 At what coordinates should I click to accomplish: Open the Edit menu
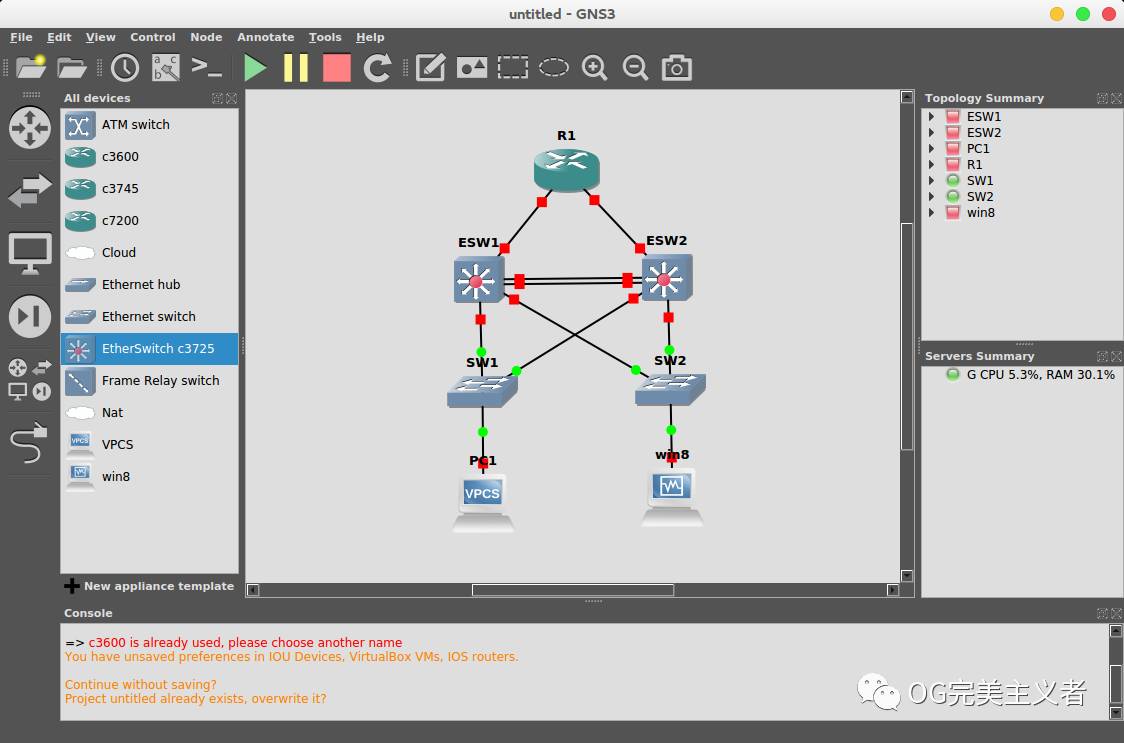[x=59, y=37]
